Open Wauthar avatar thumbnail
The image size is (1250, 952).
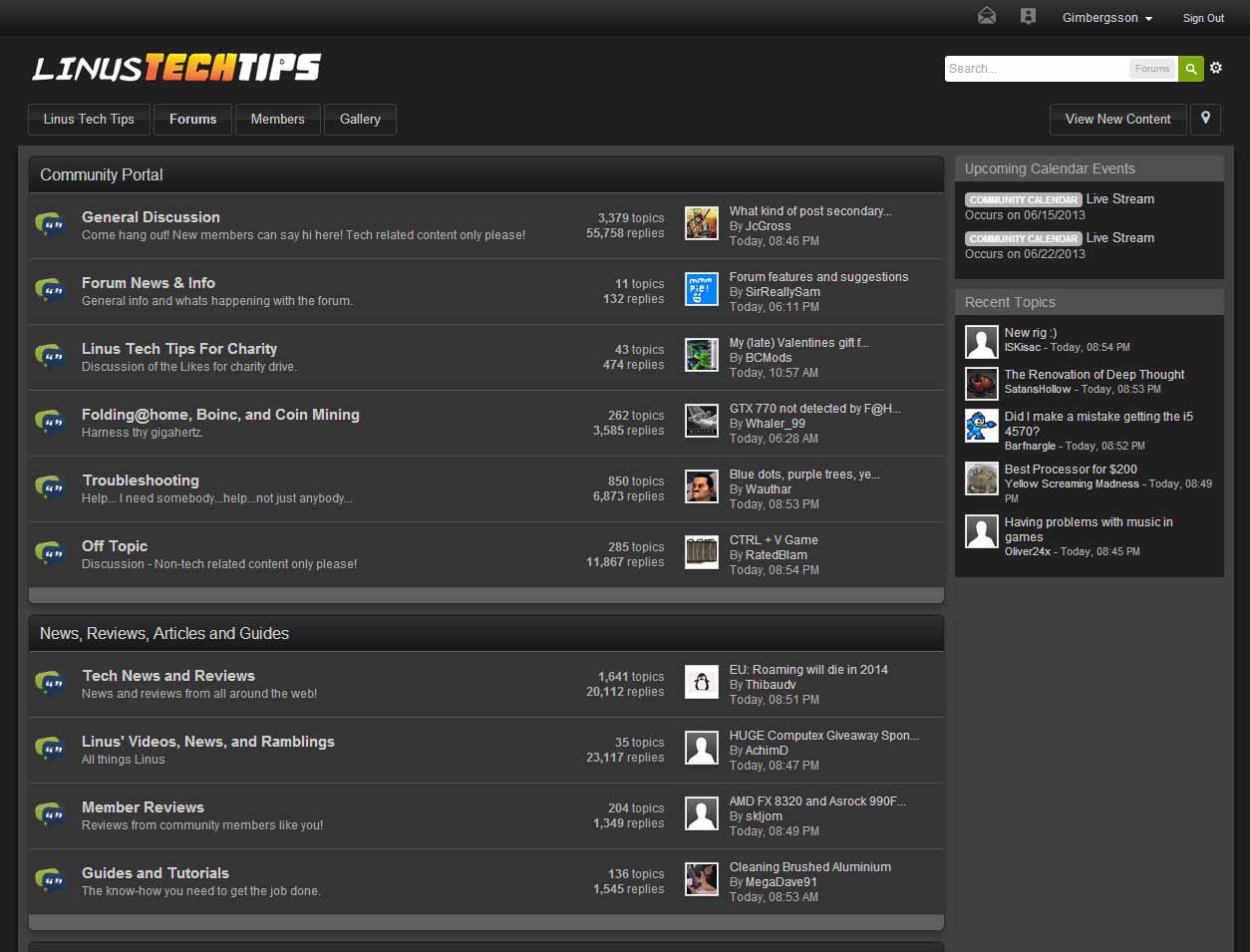[x=702, y=486]
